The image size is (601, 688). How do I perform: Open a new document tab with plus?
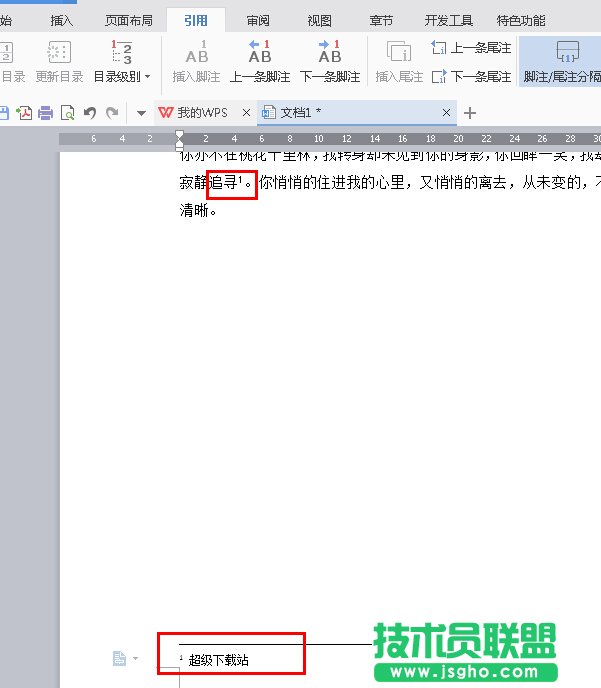pos(470,113)
